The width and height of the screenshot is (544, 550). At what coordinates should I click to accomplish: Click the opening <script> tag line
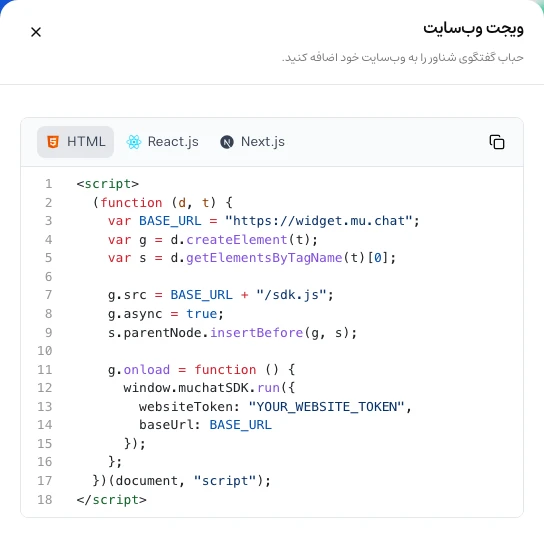(x=108, y=184)
